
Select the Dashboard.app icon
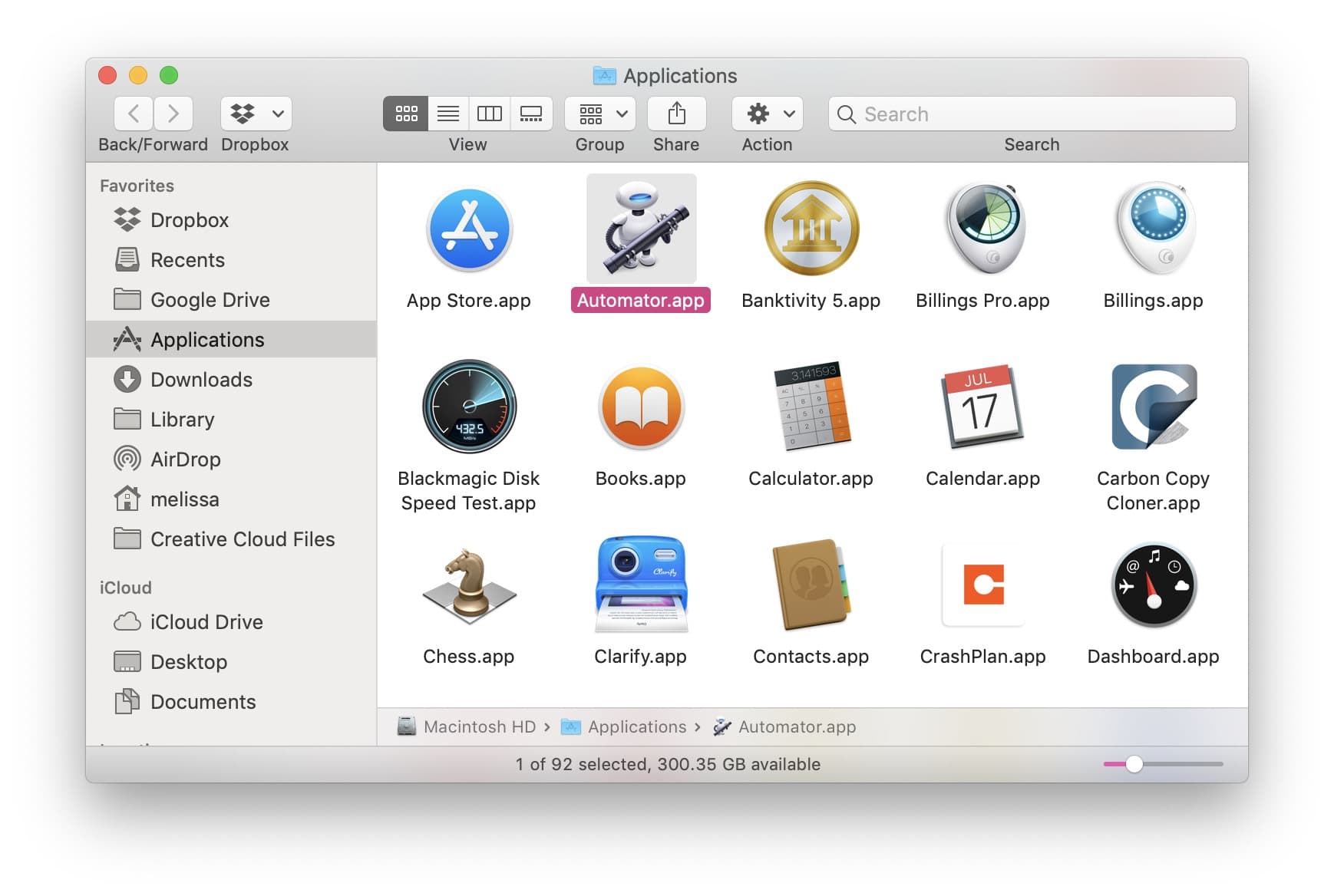tap(1154, 585)
